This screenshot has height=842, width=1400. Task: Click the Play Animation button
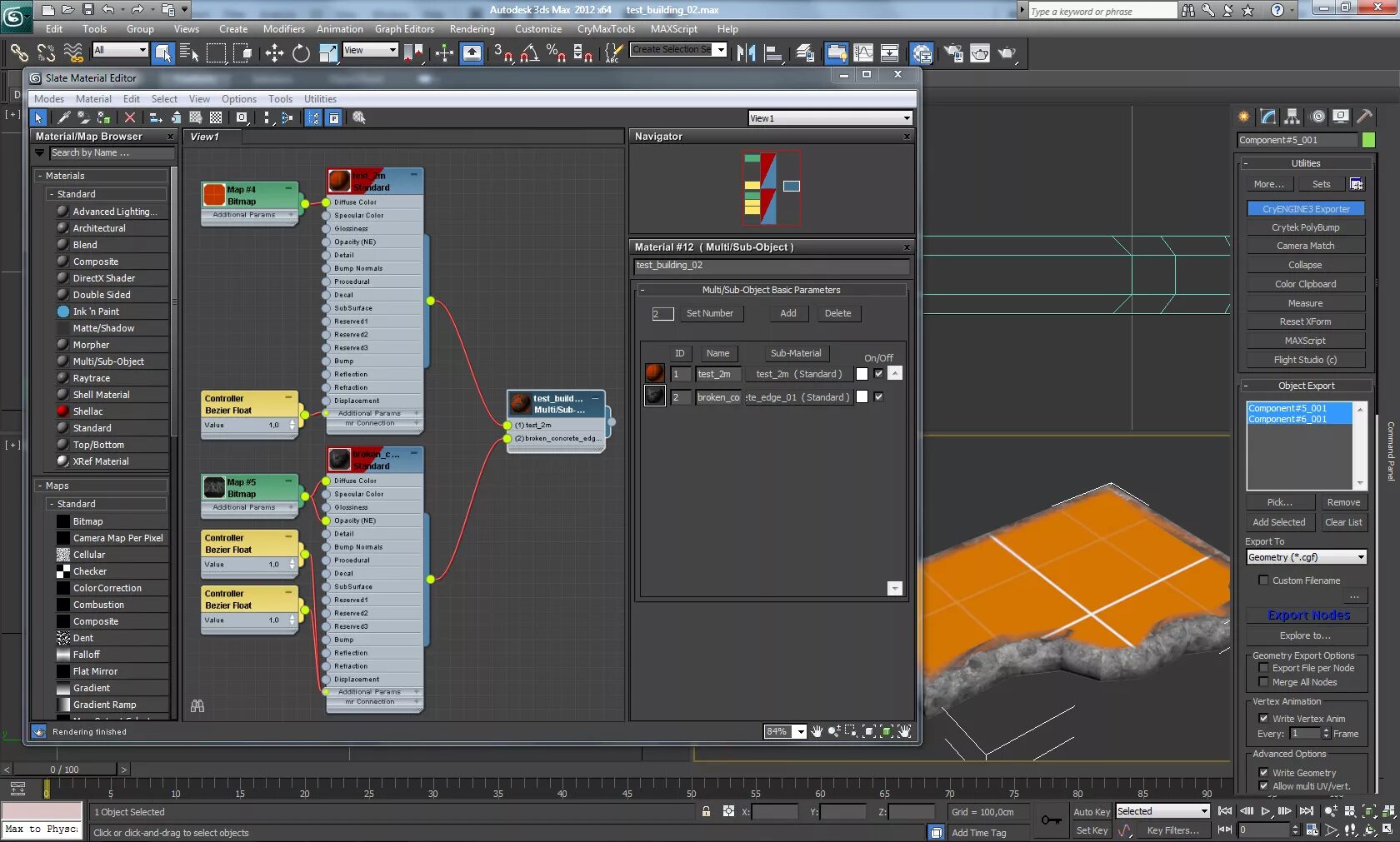click(1266, 811)
